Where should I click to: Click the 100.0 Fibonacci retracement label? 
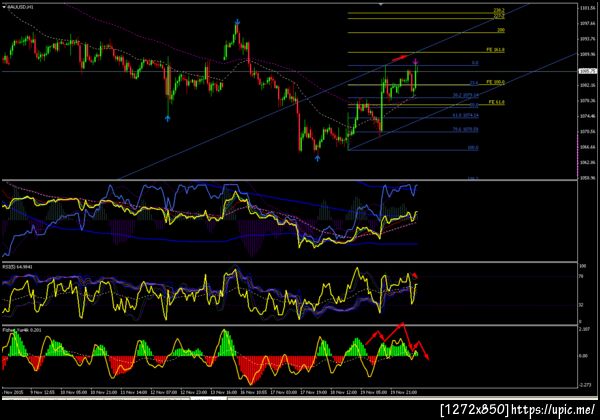click(473, 148)
